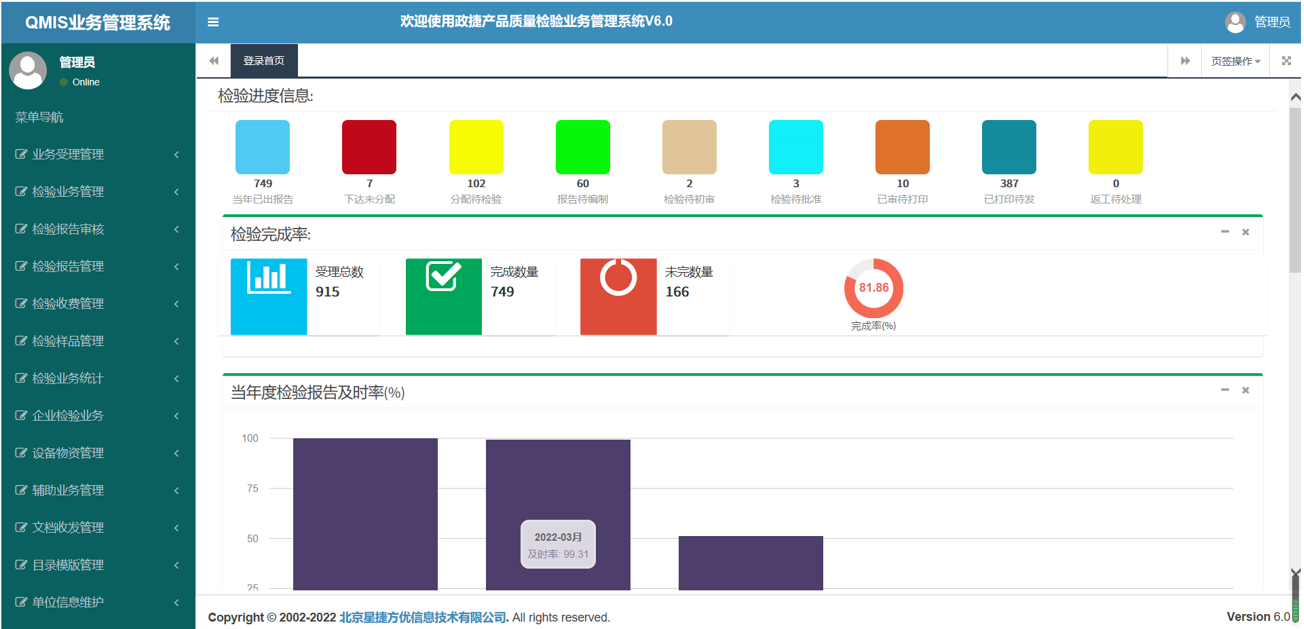Expand the 检验收费管理 menu
Image resolution: width=1304 pixels, height=629 pixels.
click(97, 304)
